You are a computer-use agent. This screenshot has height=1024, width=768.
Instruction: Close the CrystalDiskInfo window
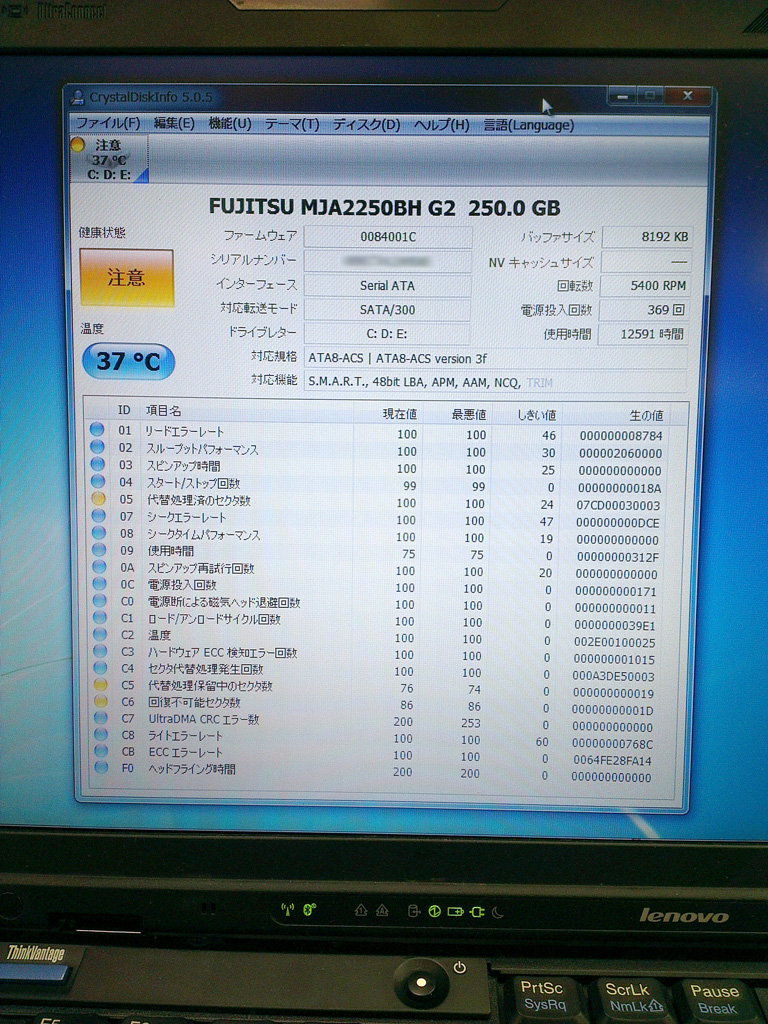pos(688,96)
